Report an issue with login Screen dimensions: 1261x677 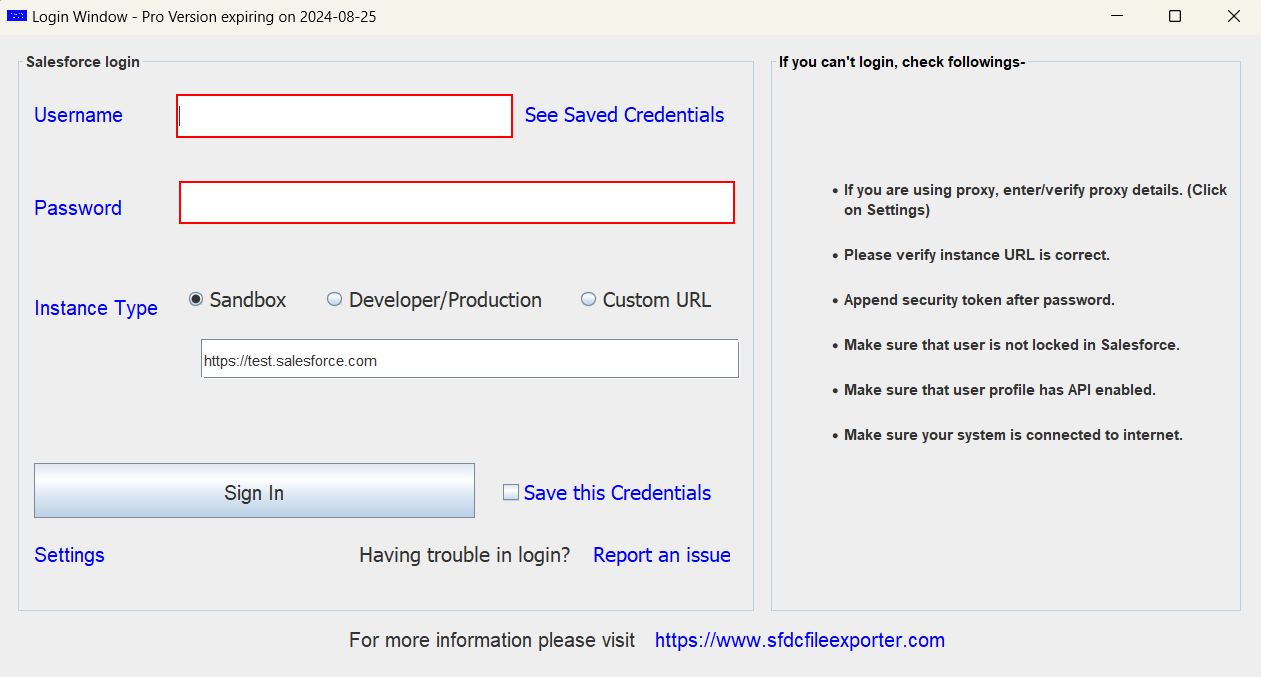tap(661, 555)
